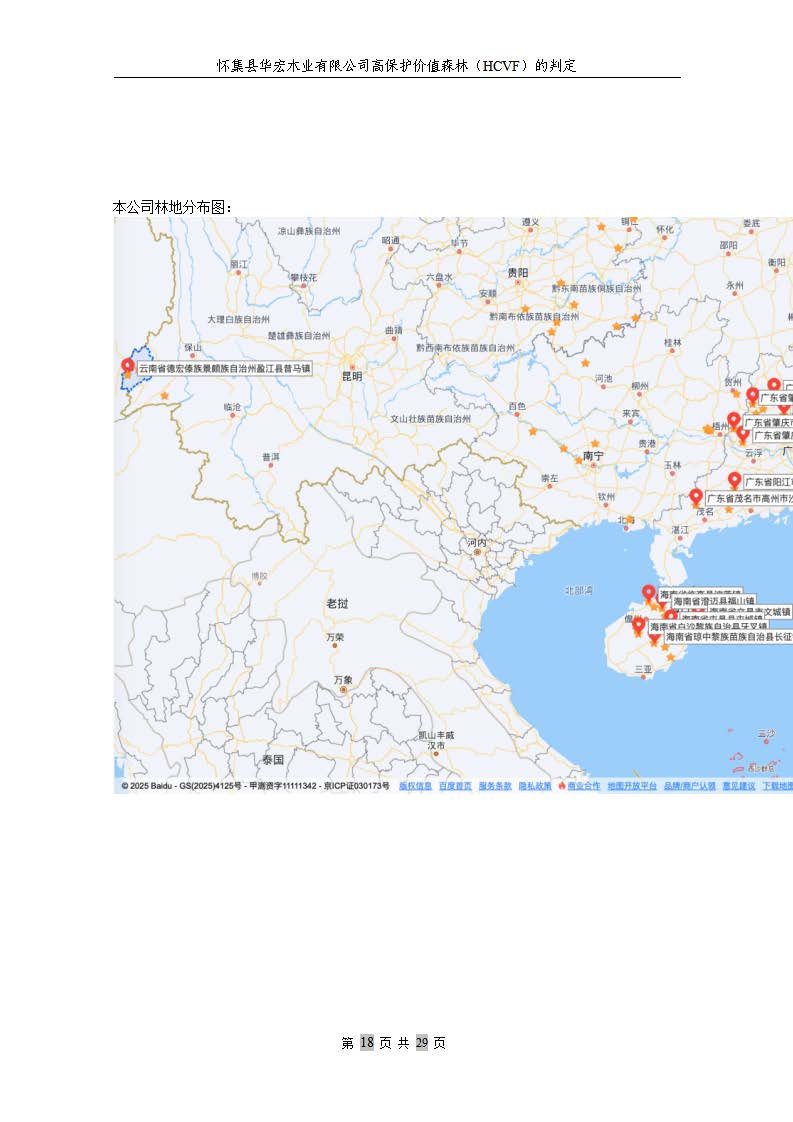Click the Vientiane (万象) city marker
Image resolution: width=793 pixels, height=1122 pixels.
(x=343, y=690)
